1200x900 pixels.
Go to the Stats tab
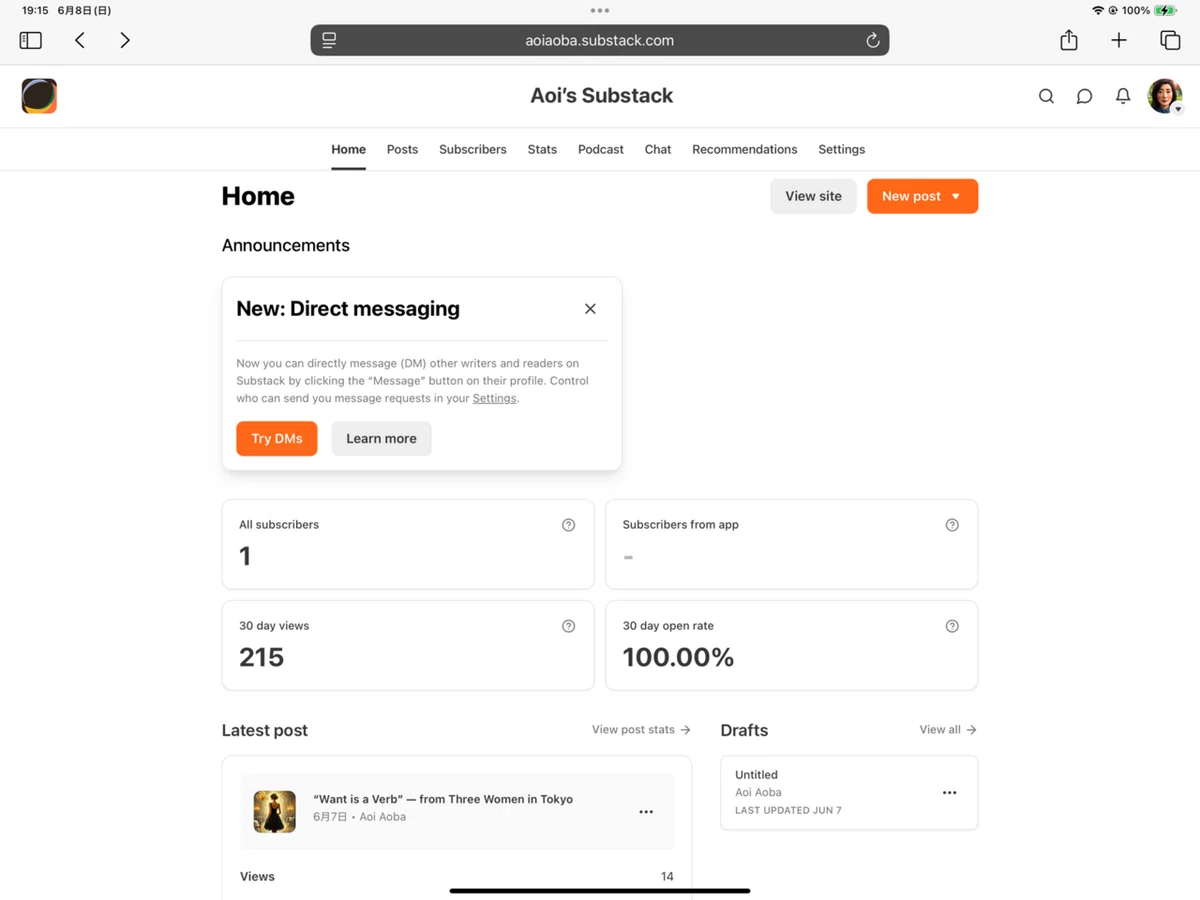click(542, 149)
